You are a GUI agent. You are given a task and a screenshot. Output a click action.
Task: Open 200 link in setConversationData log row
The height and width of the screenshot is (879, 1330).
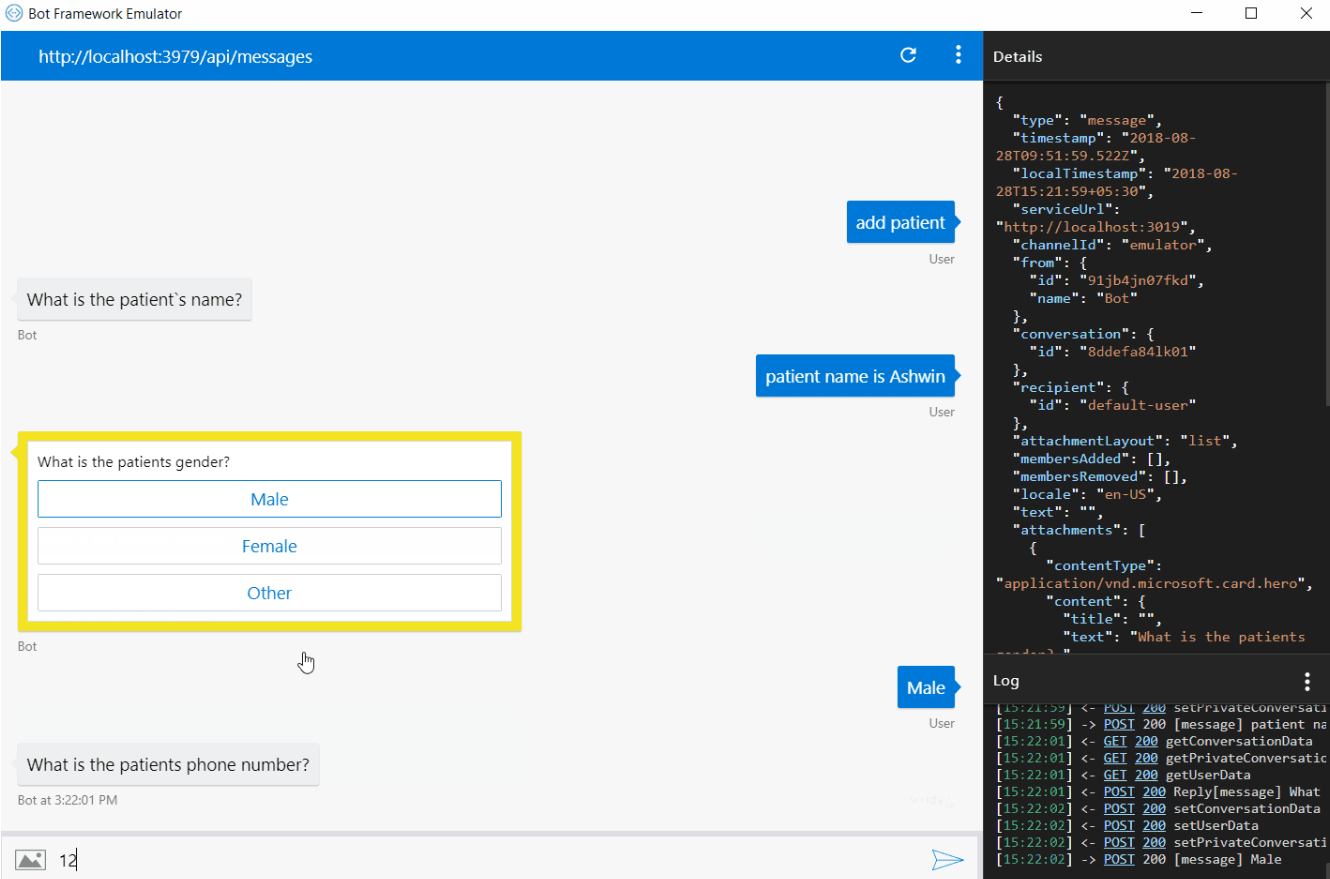point(1154,808)
